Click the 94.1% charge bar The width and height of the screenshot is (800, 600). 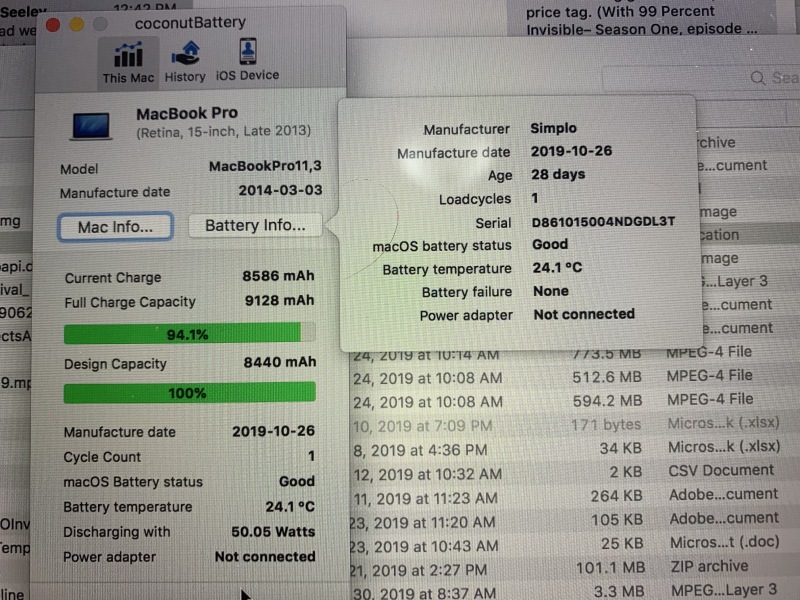189,334
